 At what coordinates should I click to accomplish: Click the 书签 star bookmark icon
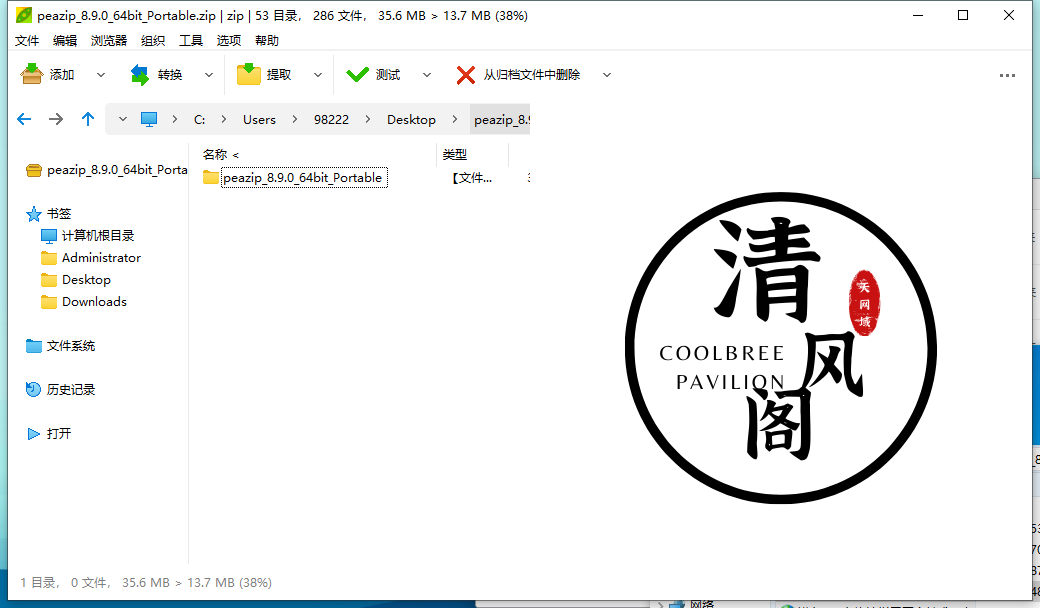tap(33, 213)
